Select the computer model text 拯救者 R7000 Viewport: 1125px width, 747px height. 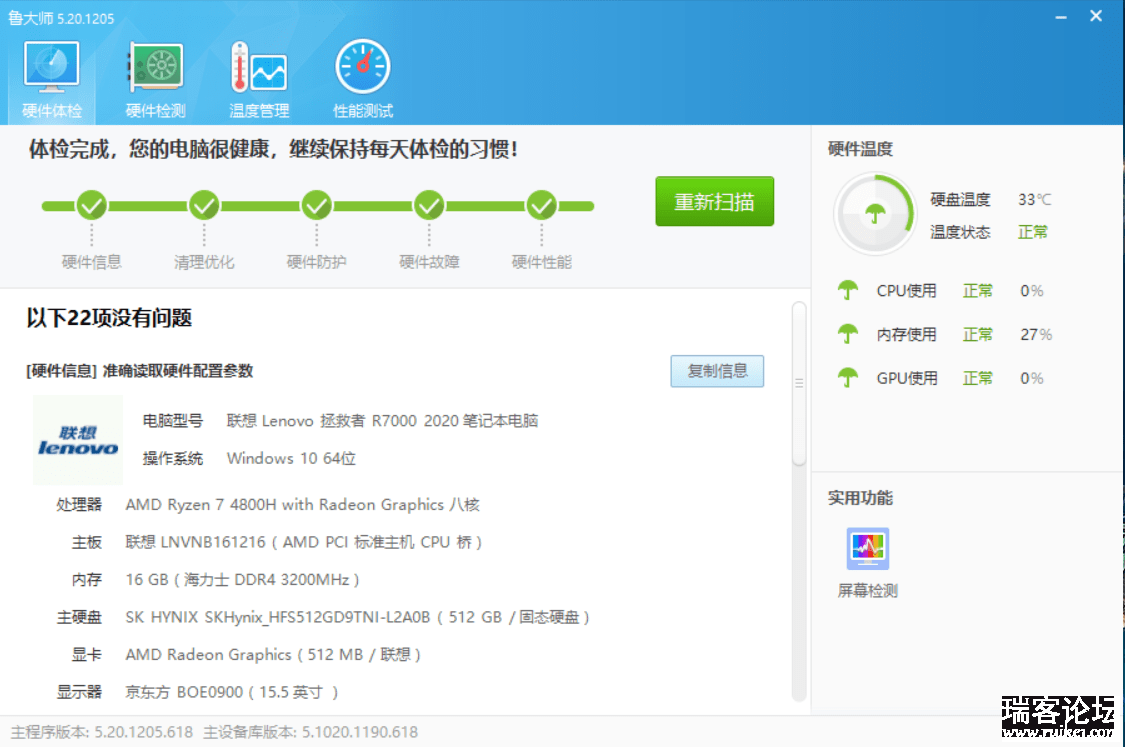pos(382,421)
